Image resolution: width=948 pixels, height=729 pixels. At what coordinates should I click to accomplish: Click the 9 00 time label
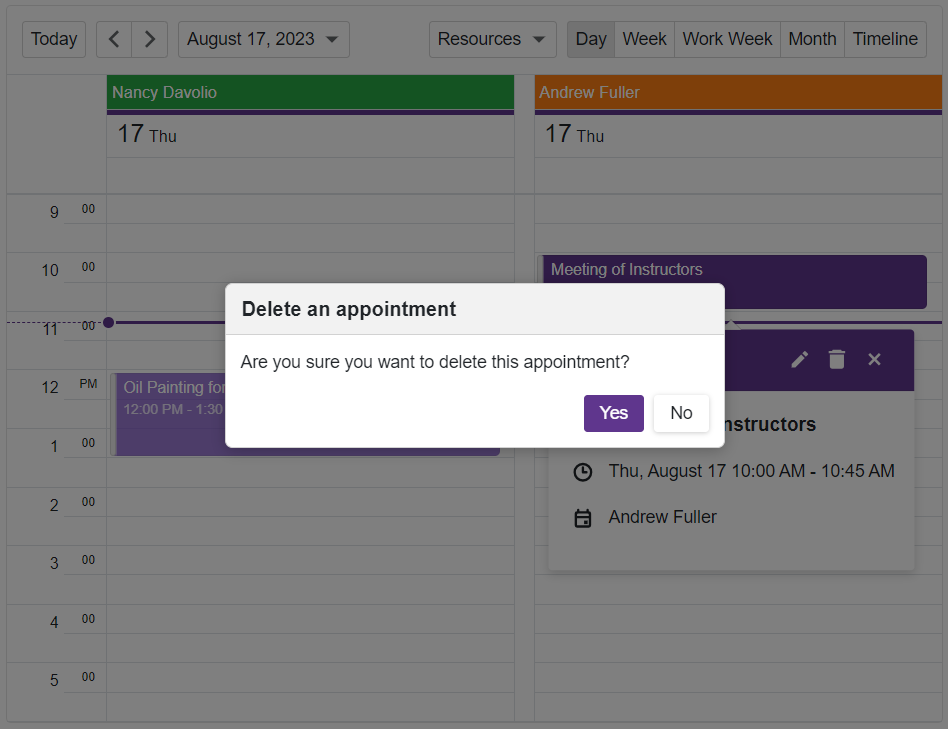tap(72, 211)
